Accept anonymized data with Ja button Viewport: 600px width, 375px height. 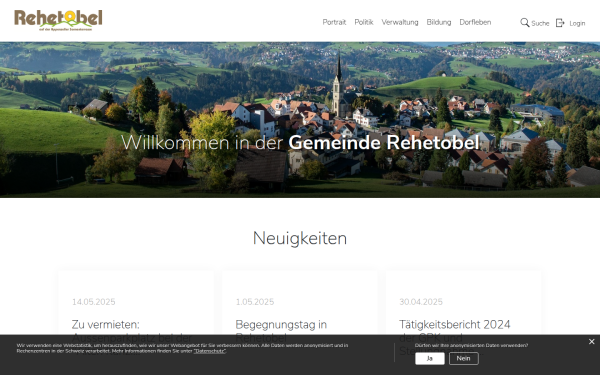click(x=430, y=359)
